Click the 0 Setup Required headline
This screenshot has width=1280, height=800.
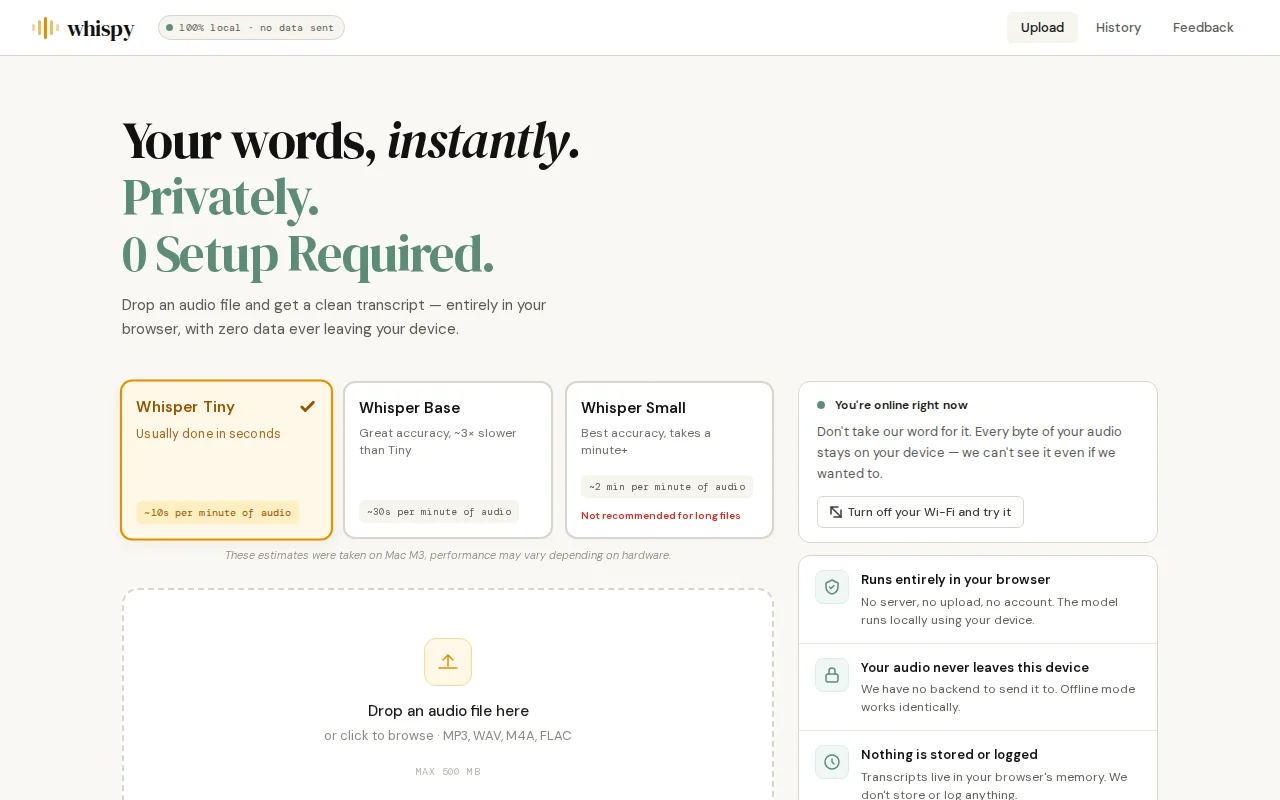pos(308,254)
